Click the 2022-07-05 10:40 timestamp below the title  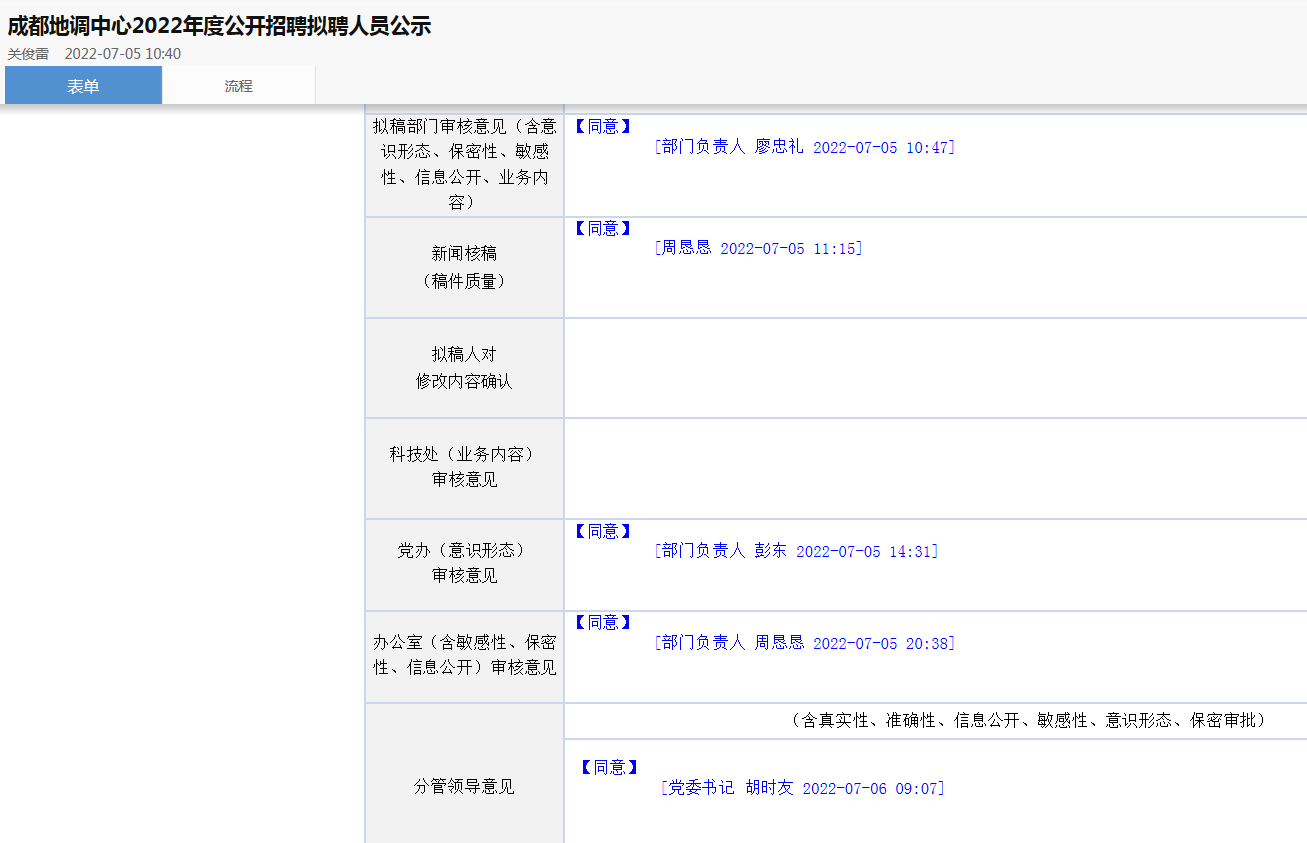pos(123,54)
